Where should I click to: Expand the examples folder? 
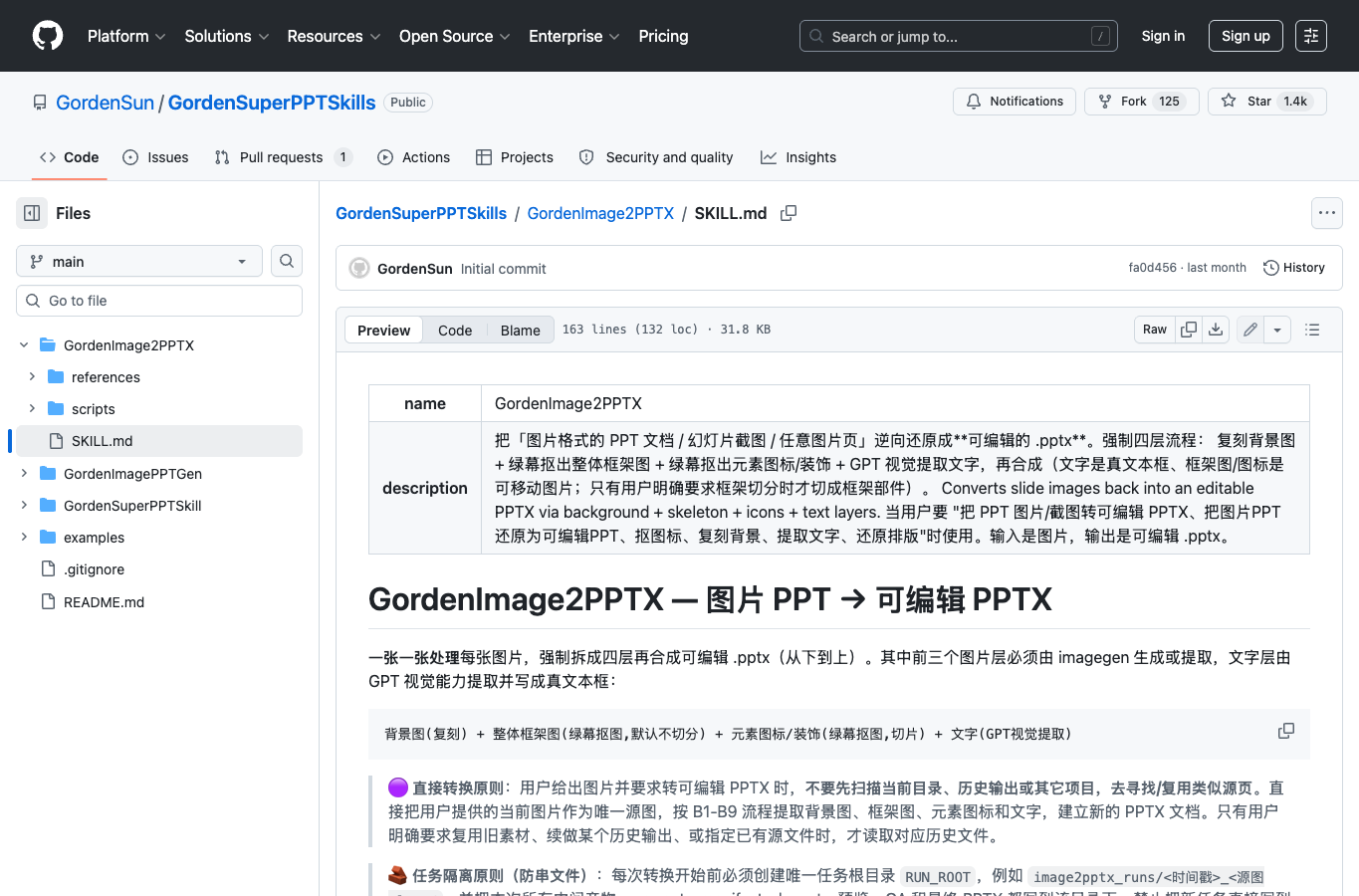(24, 538)
